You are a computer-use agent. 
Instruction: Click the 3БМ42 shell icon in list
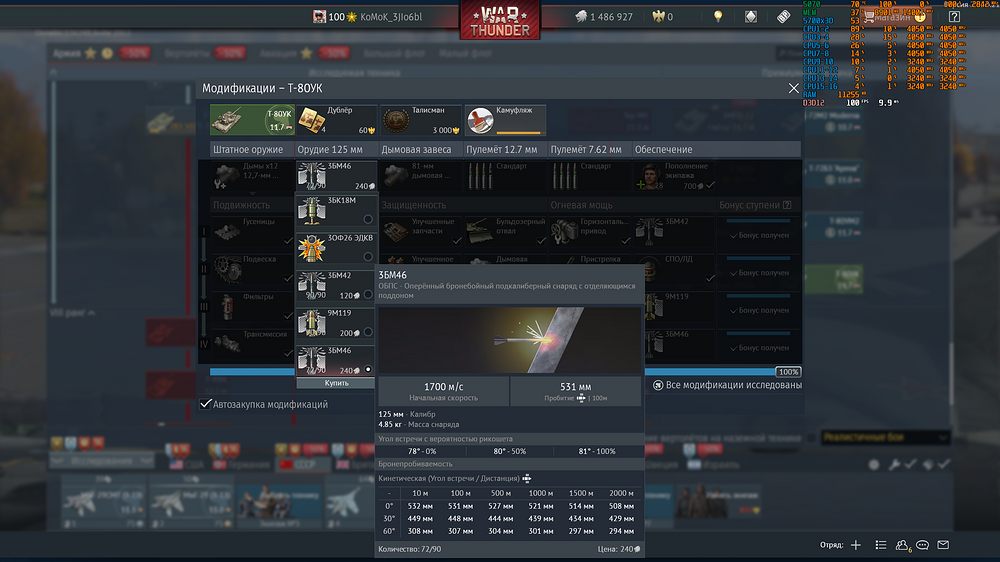tap(312, 286)
